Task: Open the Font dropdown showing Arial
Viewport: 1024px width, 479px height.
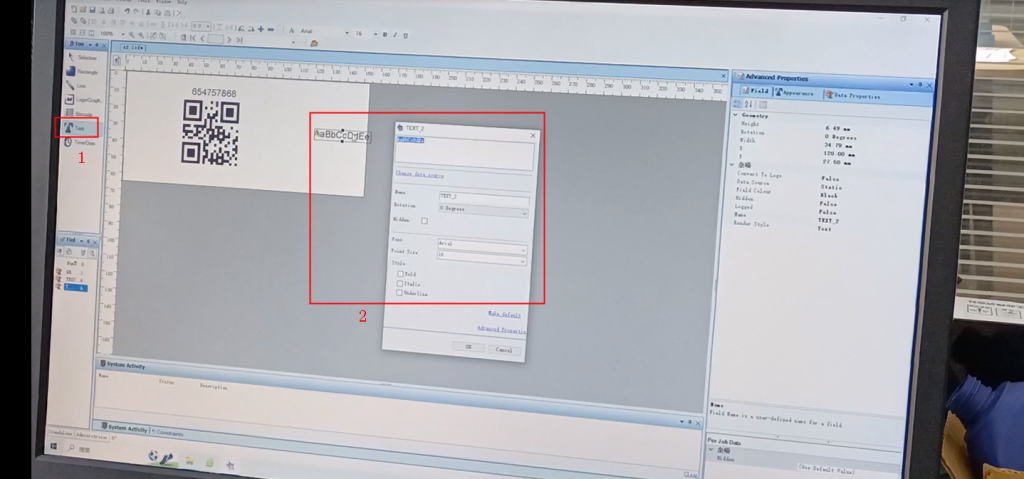Action: [x=482, y=243]
